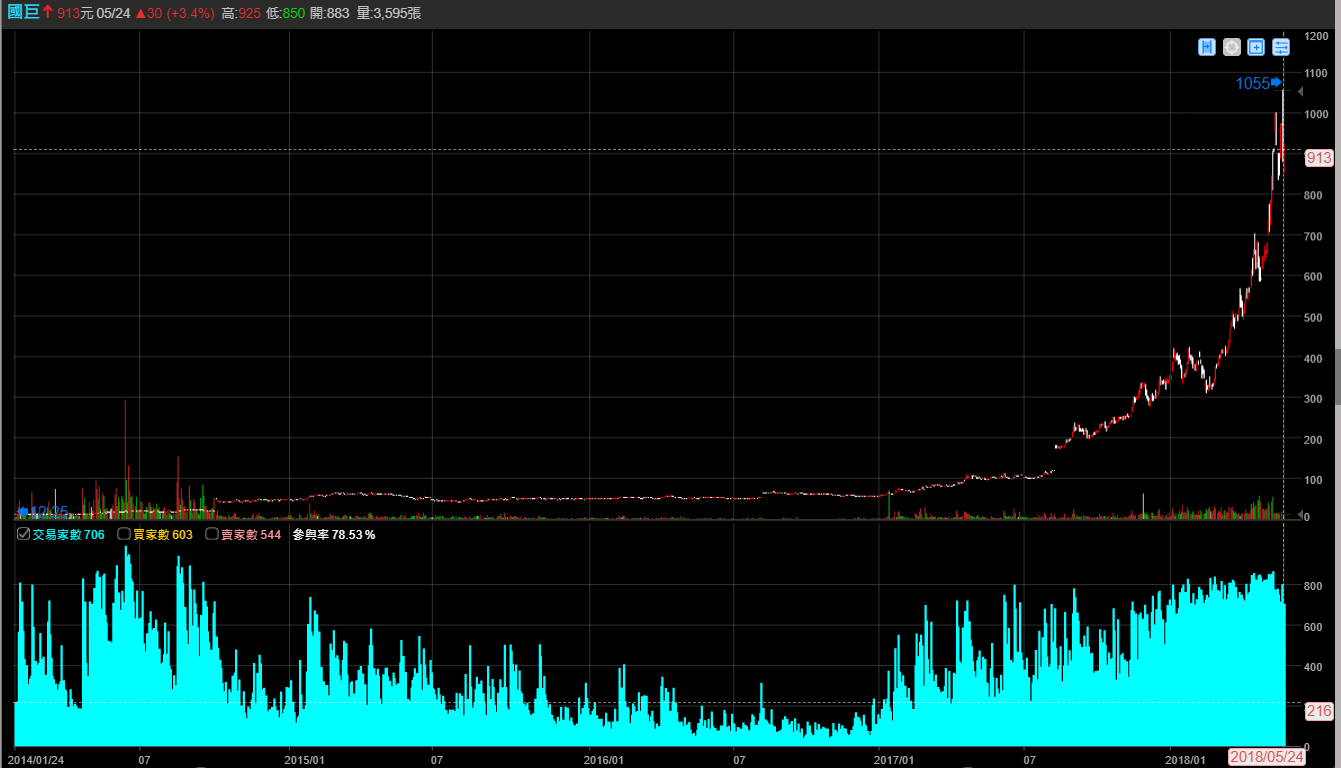Enable the 買家數 checkbox
1341x768 pixels.
[124, 535]
